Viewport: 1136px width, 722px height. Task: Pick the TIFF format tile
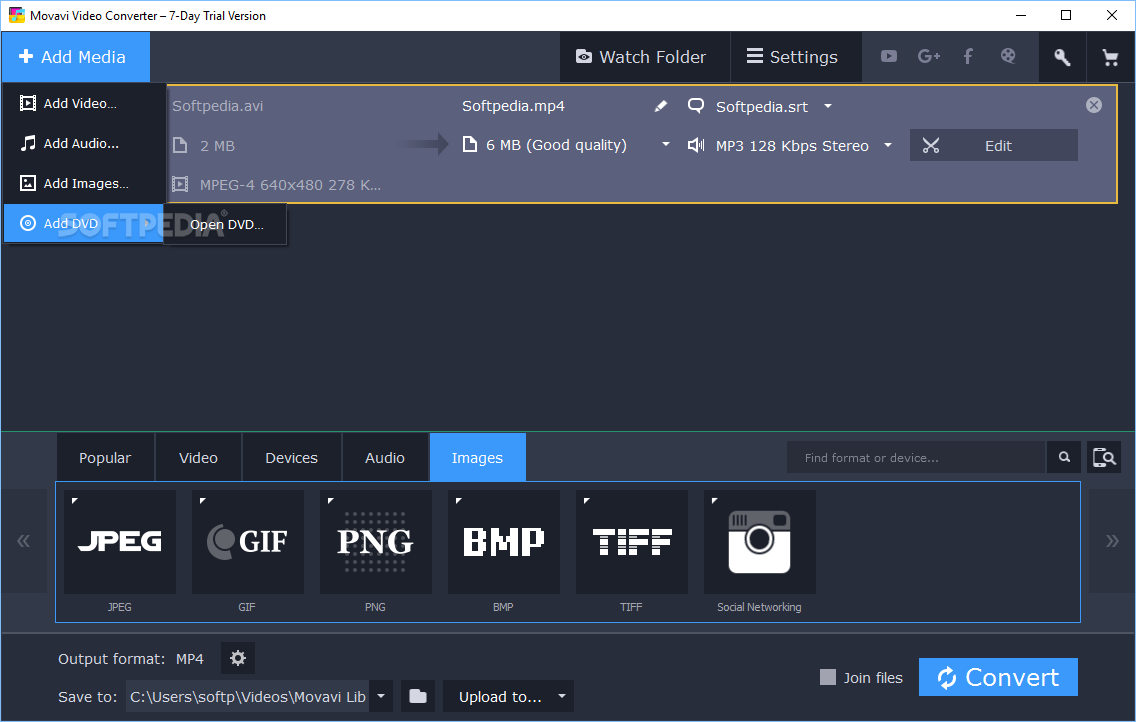(632, 542)
